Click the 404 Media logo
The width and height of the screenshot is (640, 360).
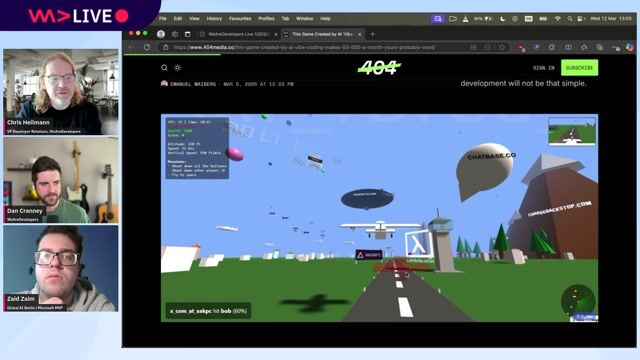(379, 68)
